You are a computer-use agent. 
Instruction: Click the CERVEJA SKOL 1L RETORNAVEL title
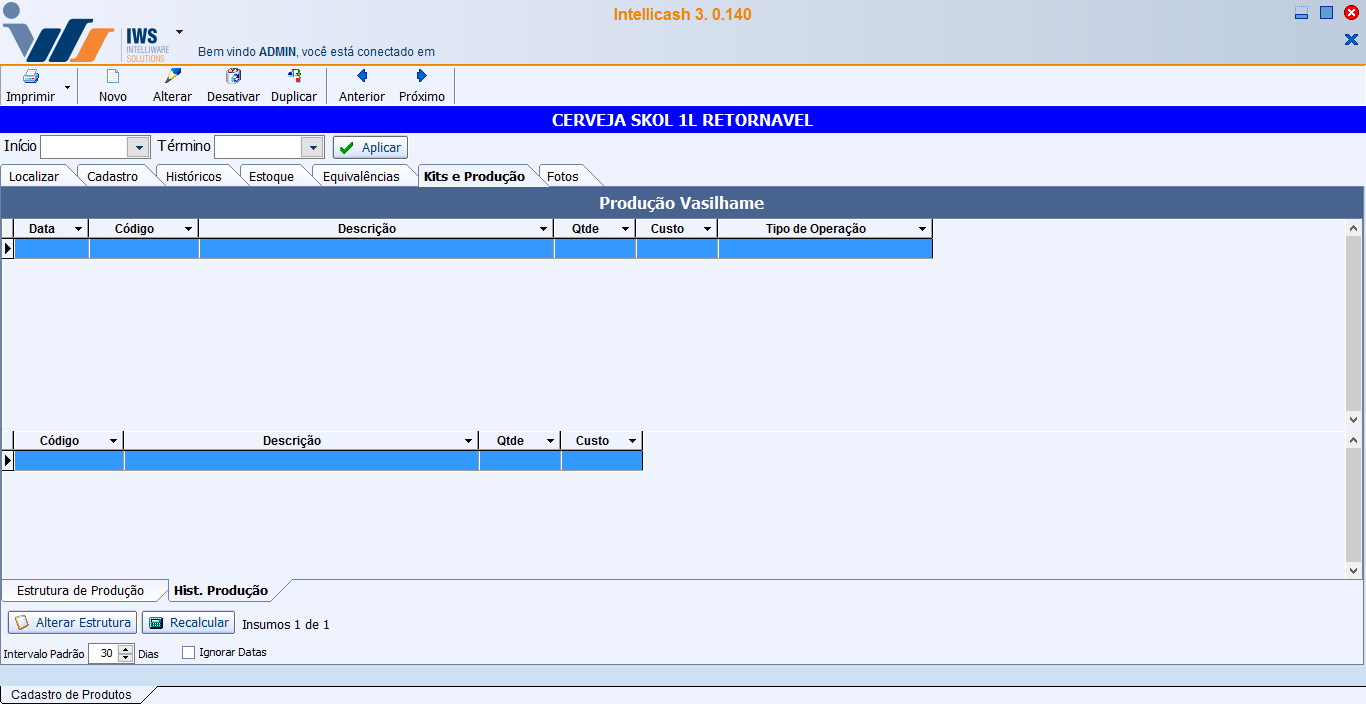click(x=683, y=120)
